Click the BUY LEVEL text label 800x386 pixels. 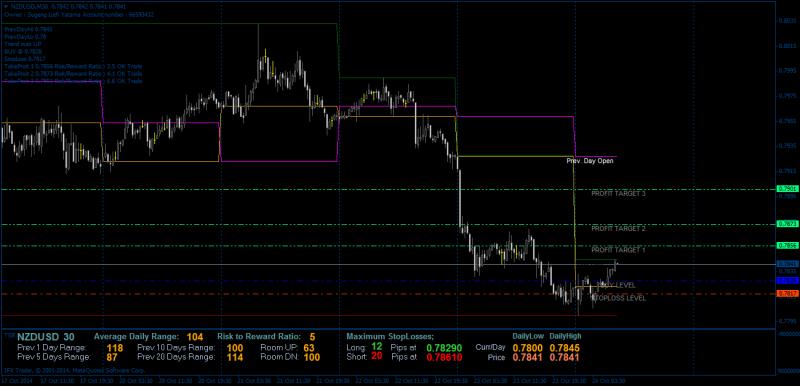[x=616, y=285]
